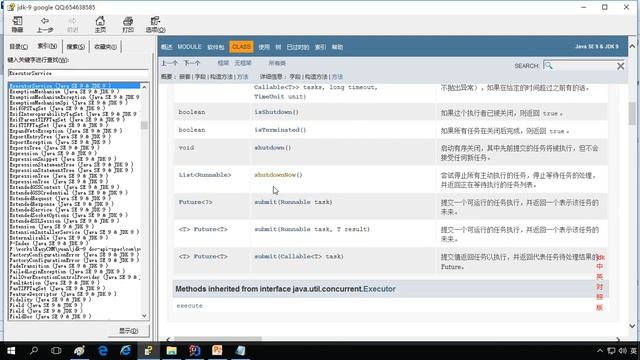Go back with the 上一步 toolbar icon
This screenshot has width=640, height=360.
coord(45,24)
